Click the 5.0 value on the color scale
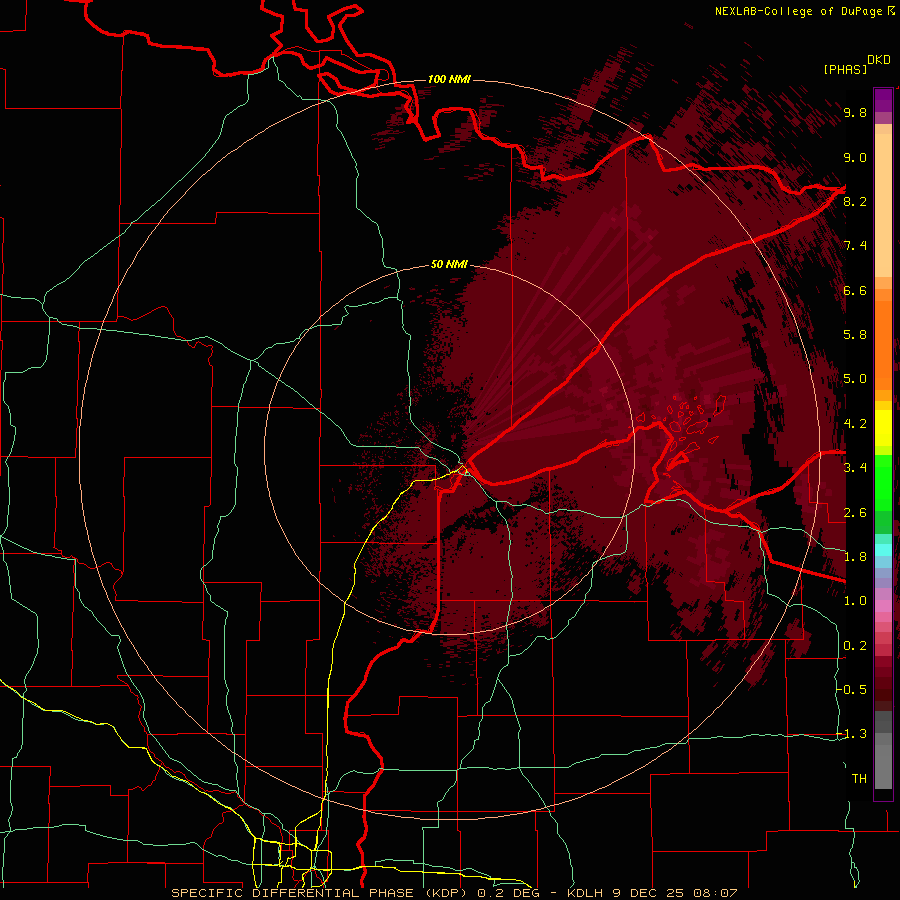Viewport: 900px width, 900px height. click(855, 379)
